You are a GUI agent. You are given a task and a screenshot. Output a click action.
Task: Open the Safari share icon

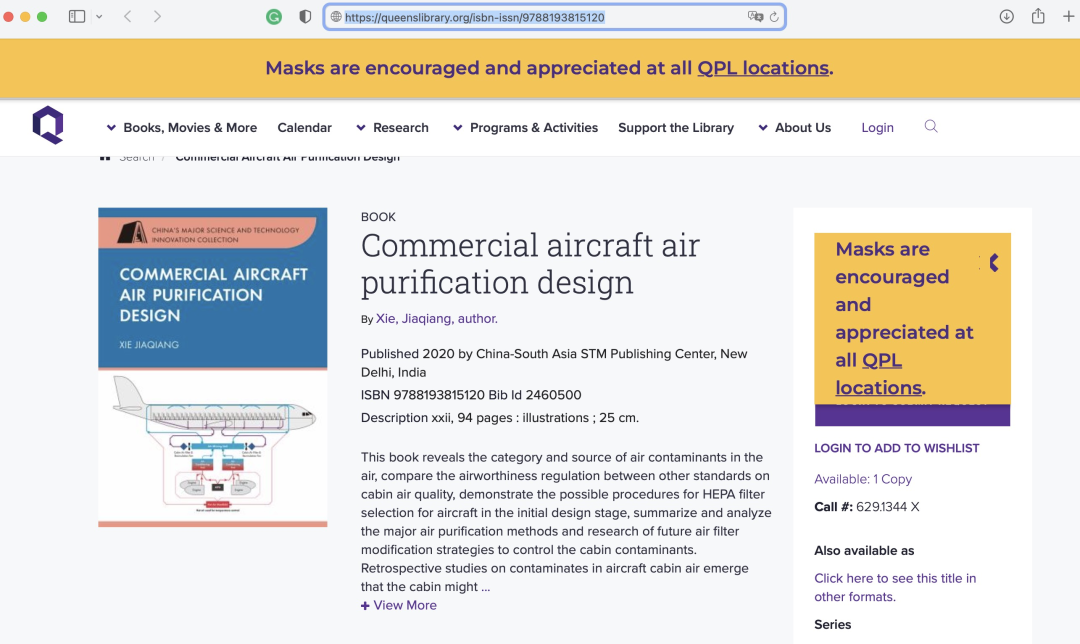pyautogui.click(x=1038, y=16)
